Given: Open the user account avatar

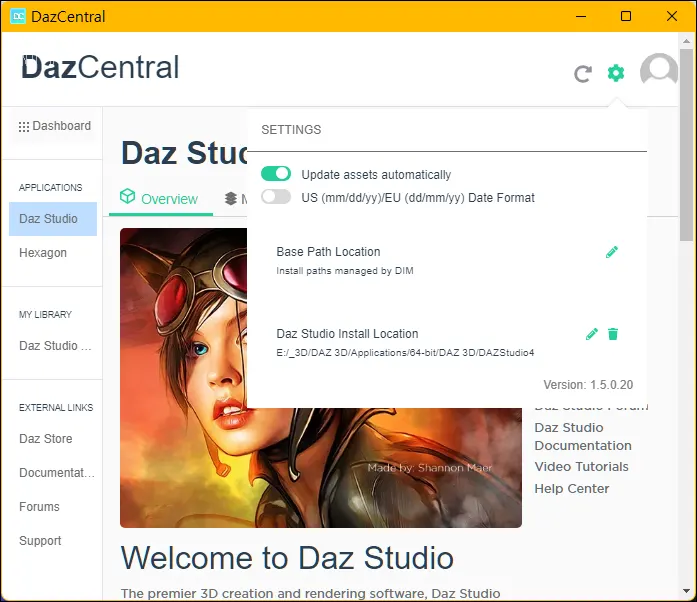Looking at the screenshot, I should [659, 70].
